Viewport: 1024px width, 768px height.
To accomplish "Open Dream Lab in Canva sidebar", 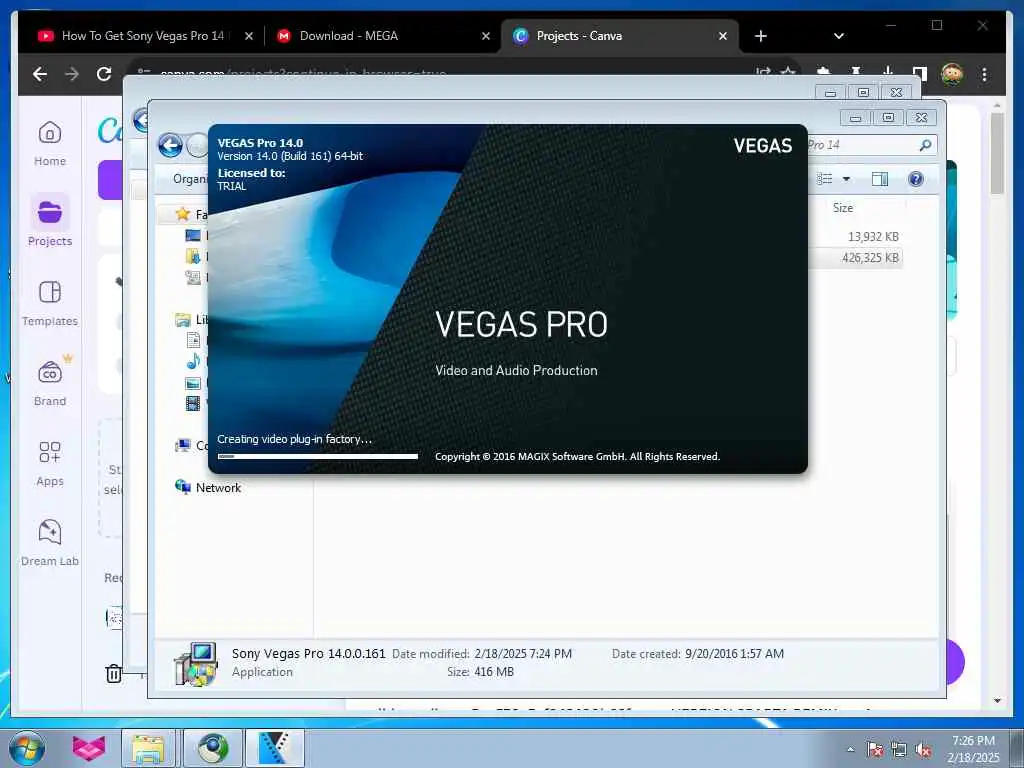I will tap(50, 543).
